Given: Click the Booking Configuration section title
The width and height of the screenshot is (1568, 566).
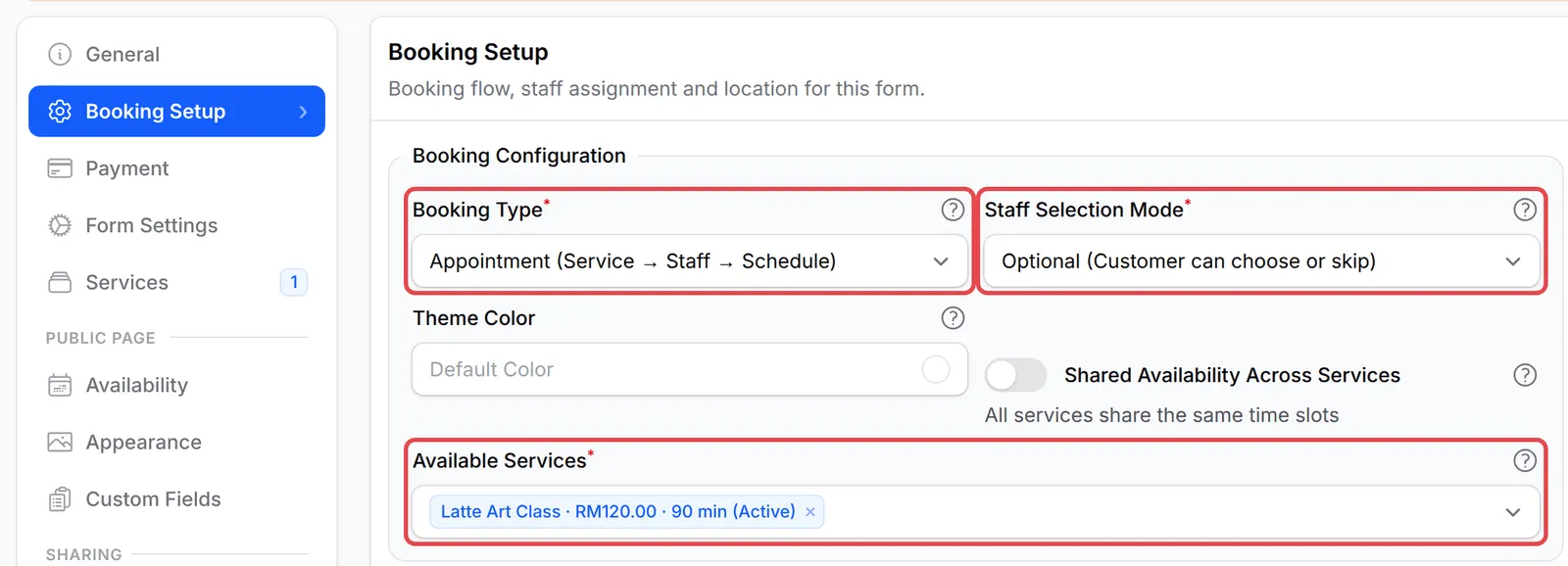Looking at the screenshot, I should click(519, 156).
